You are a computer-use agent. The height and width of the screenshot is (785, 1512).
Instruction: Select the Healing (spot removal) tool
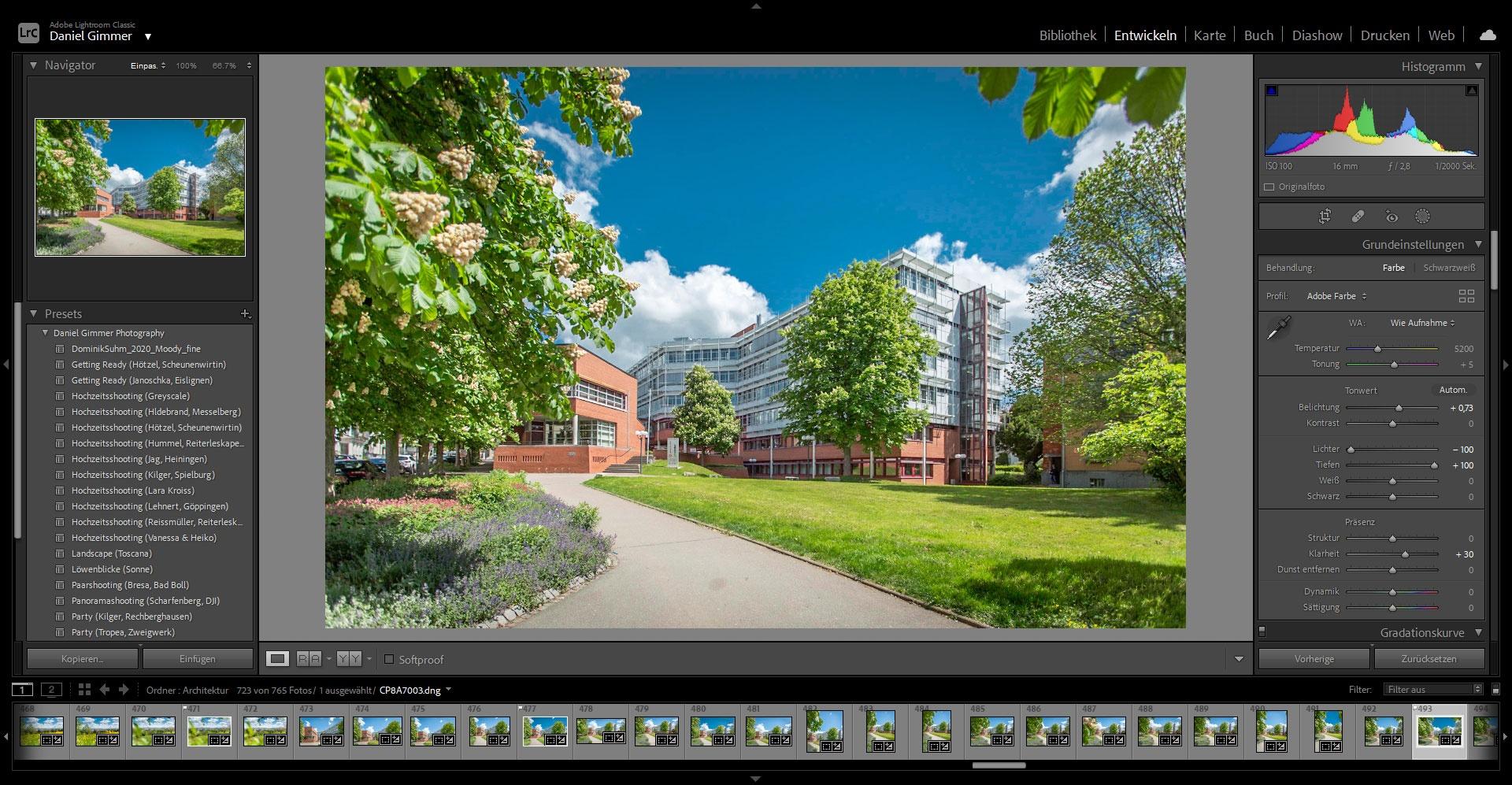coord(1358,217)
